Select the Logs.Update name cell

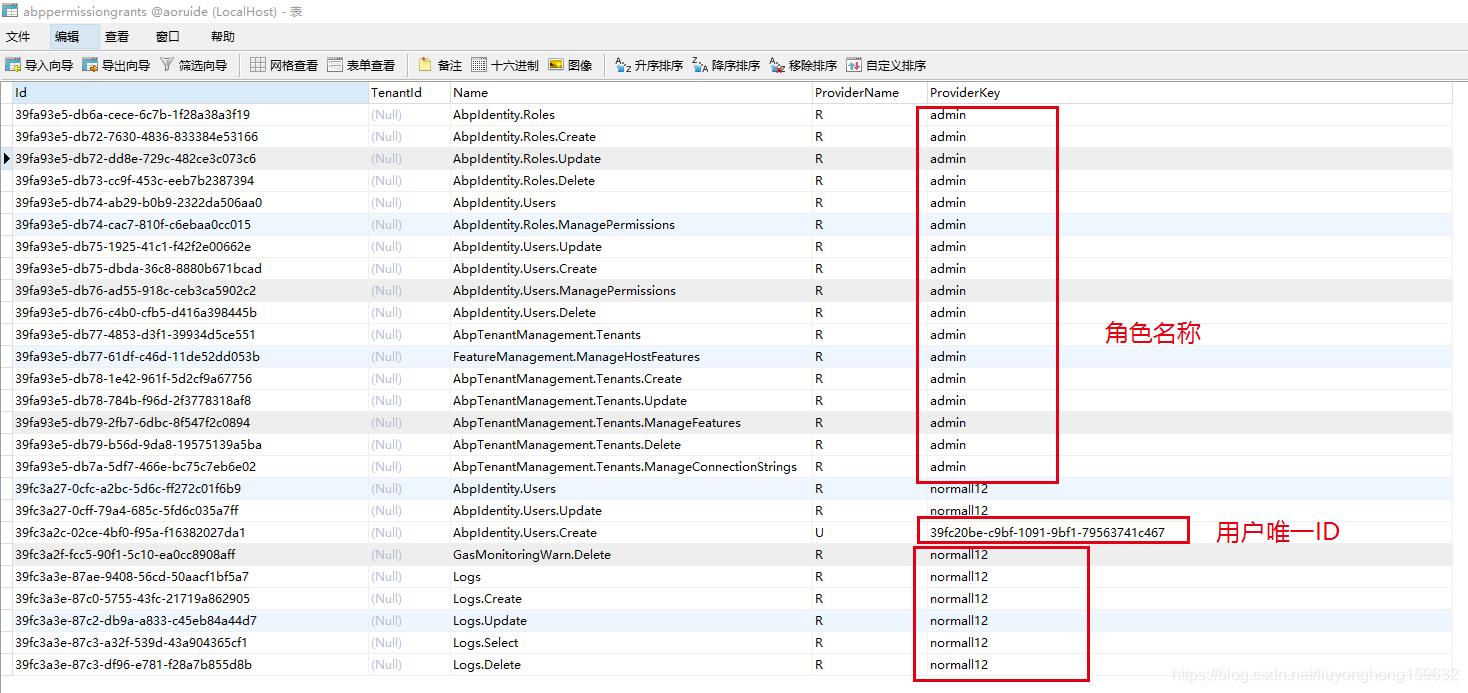click(631, 620)
